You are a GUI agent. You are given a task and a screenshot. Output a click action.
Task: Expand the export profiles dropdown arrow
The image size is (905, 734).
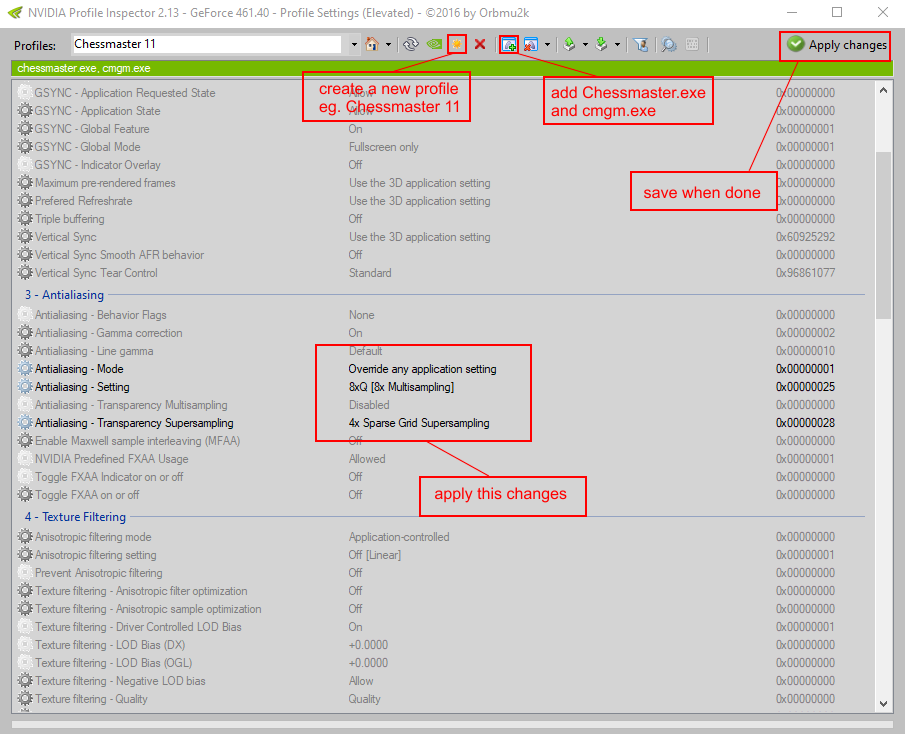pos(585,44)
